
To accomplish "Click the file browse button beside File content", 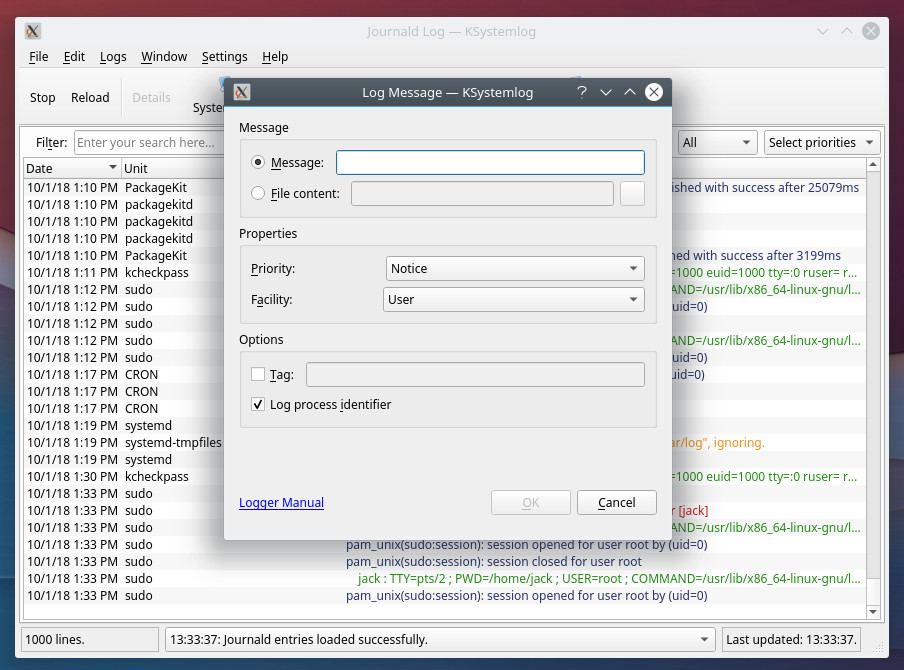I will 632,193.
